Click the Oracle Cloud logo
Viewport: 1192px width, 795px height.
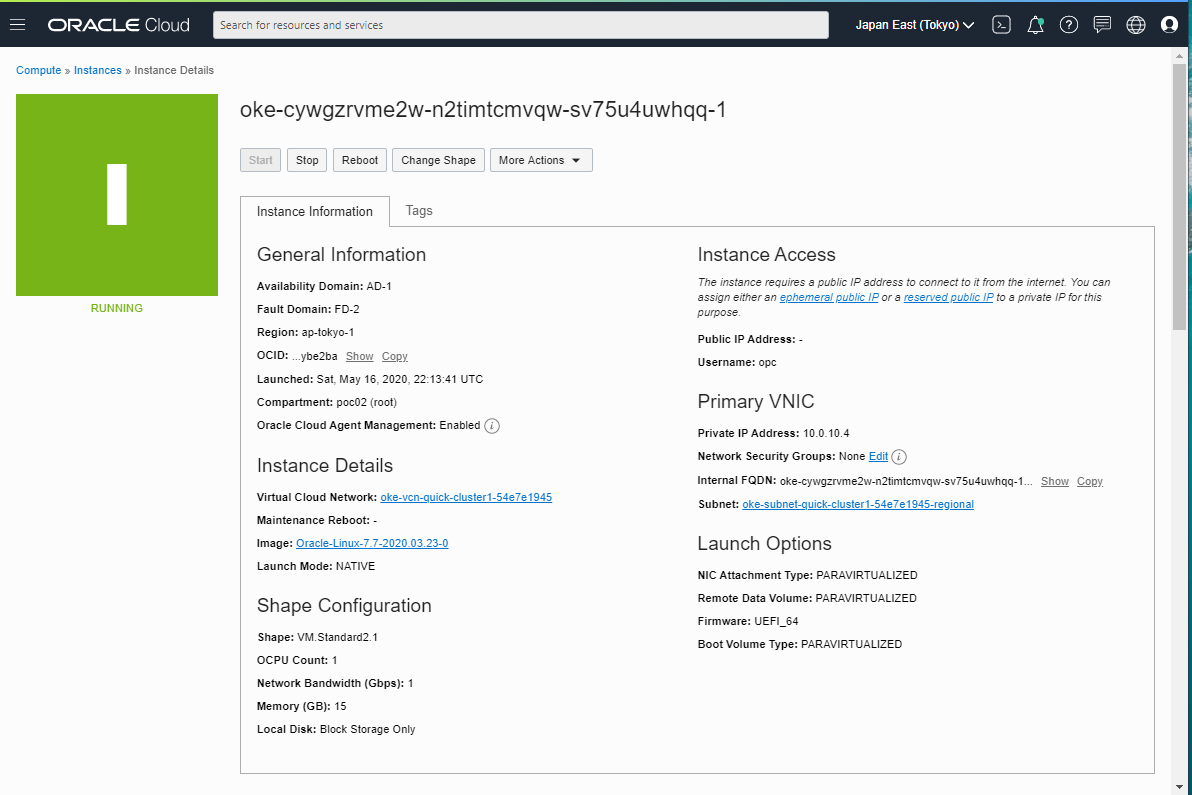[119, 25]
